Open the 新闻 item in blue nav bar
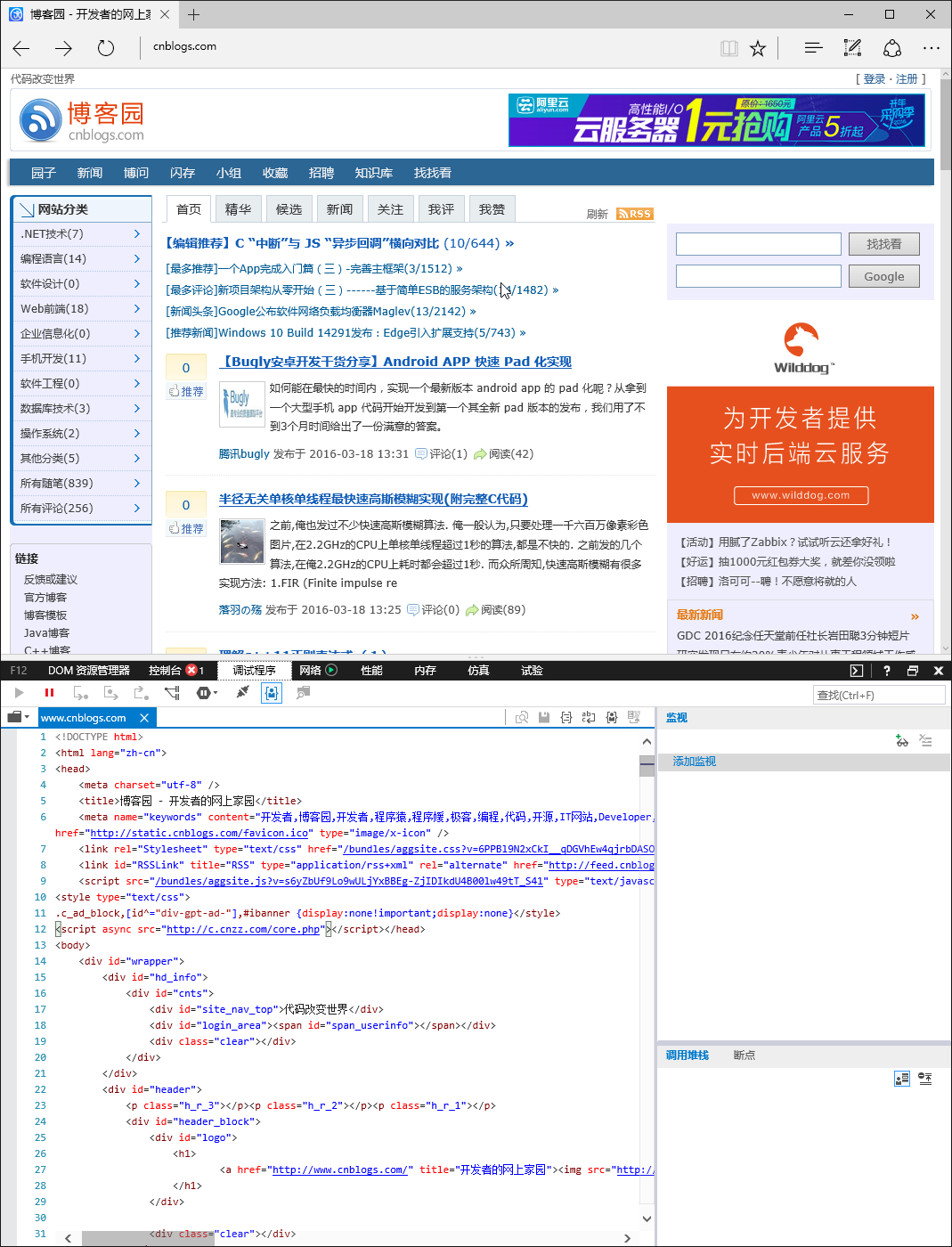The image size is (952, 1247). point(90,173)
